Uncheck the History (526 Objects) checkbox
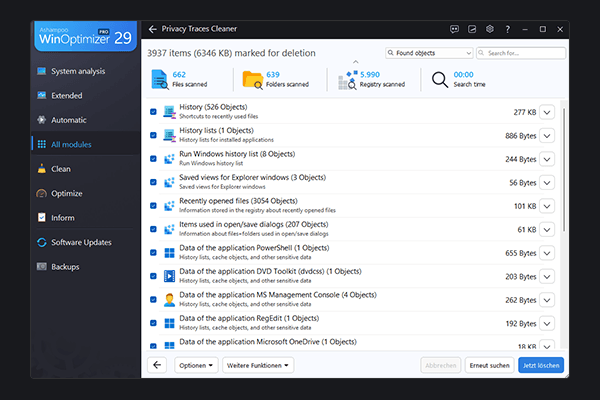This screenshot has width=600, height=400. click(x=153, y=112)
